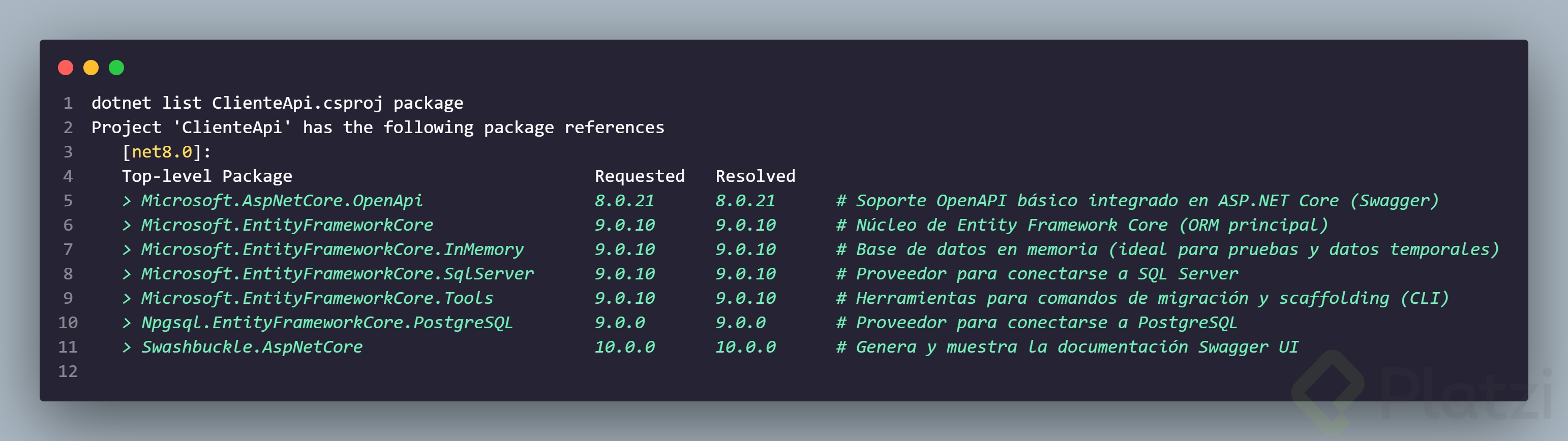Select the Microsoft.EntityFrameworkCore.SqlServer package name
Image resolution: width=1568 pixels, height=441 pixels.
(337, 274)
